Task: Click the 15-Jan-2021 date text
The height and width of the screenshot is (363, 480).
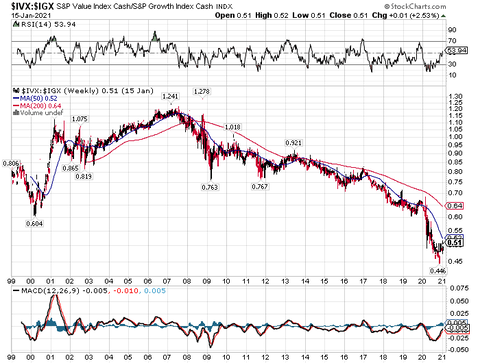Action: [x=31, y=15]
